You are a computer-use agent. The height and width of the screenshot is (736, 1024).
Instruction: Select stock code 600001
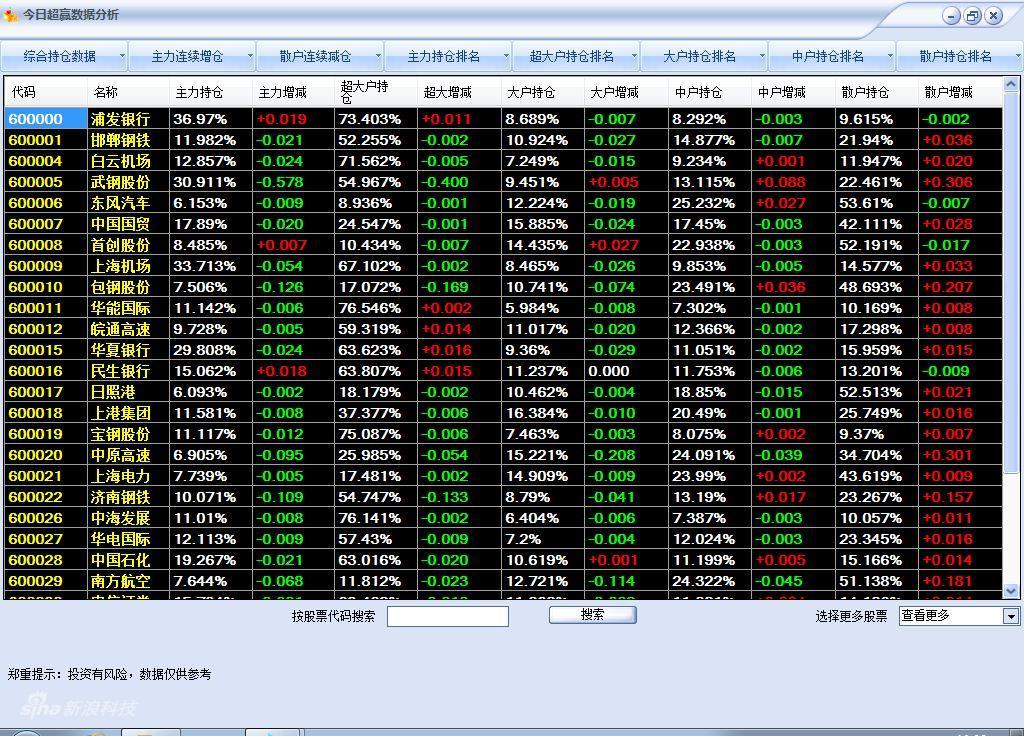35,140
